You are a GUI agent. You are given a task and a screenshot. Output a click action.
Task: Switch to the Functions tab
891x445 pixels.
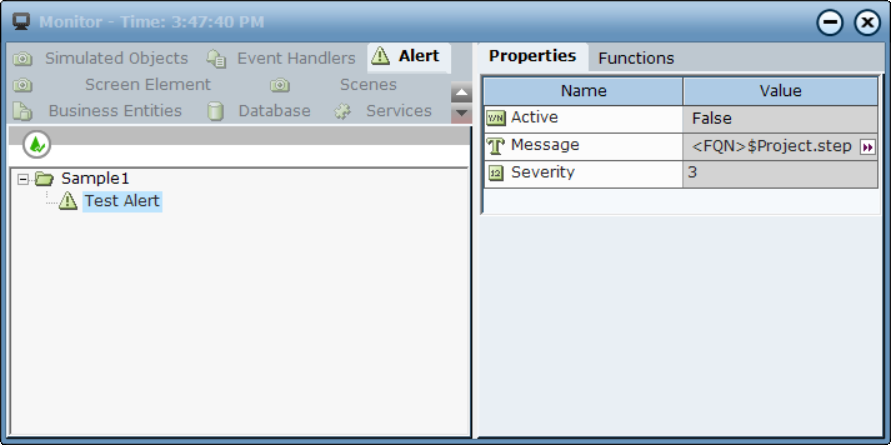(636, 58)
